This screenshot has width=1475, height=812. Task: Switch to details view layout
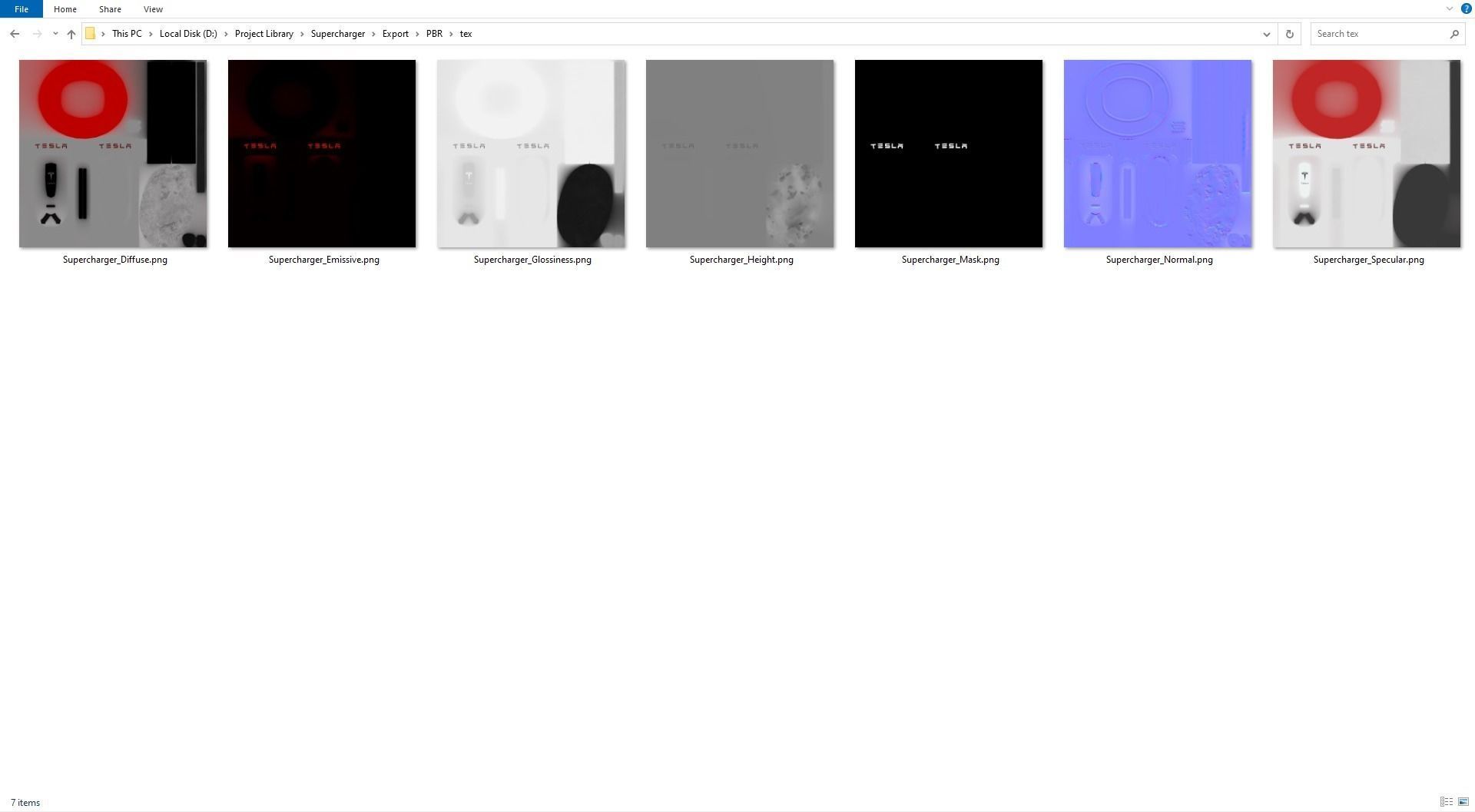1447,802
